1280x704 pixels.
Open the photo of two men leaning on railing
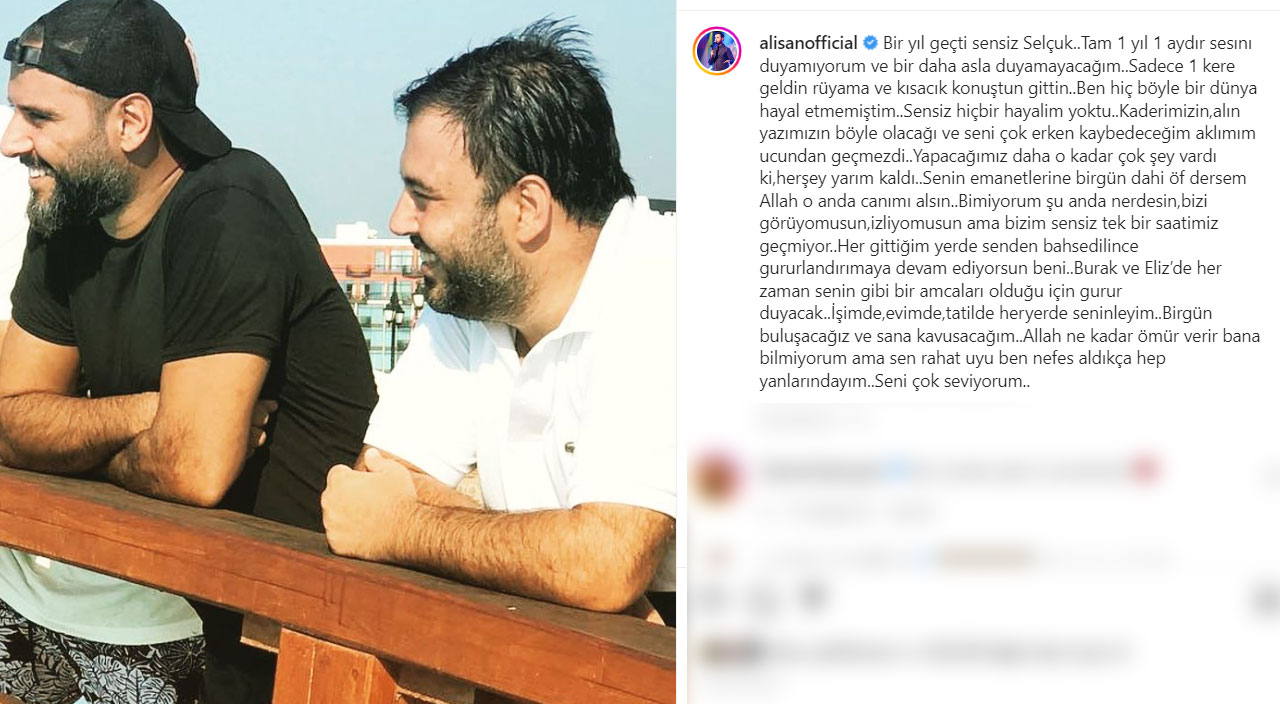point(338,352)
